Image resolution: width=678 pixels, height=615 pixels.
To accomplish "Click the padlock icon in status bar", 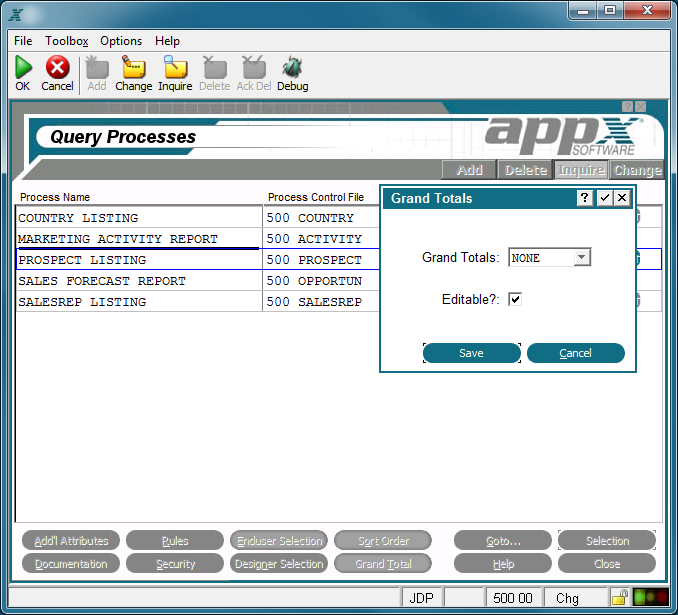I will coord(620,598).
